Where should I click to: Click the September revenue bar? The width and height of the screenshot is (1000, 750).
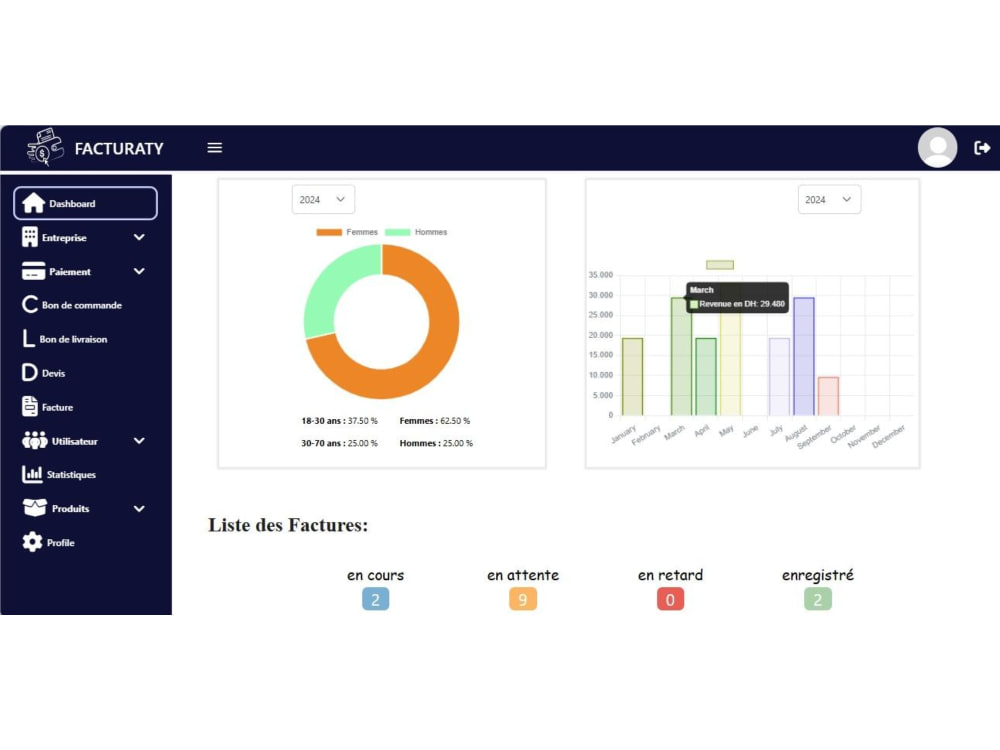[828, 396]
